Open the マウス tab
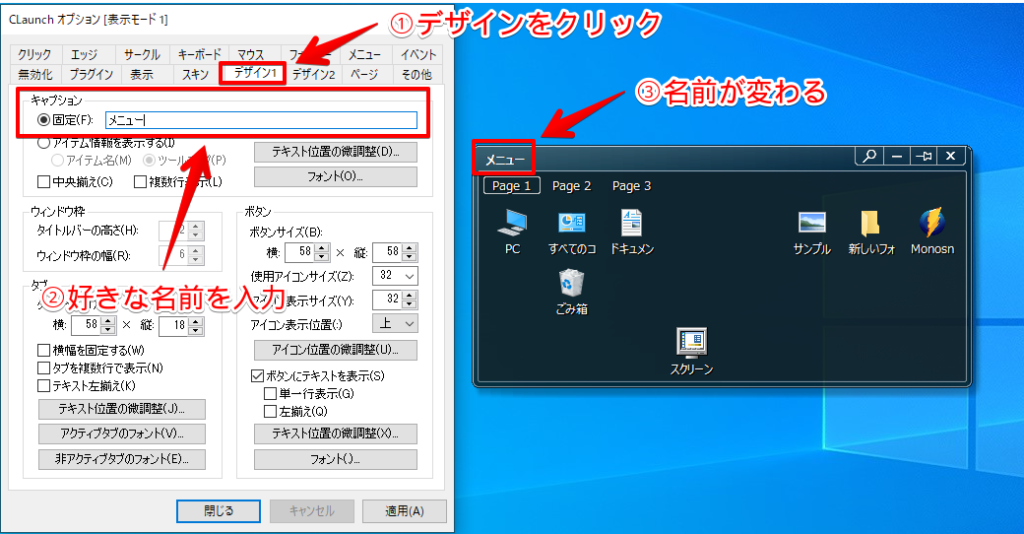This screenshot has width=1024, height=534. tap(250, 54)
